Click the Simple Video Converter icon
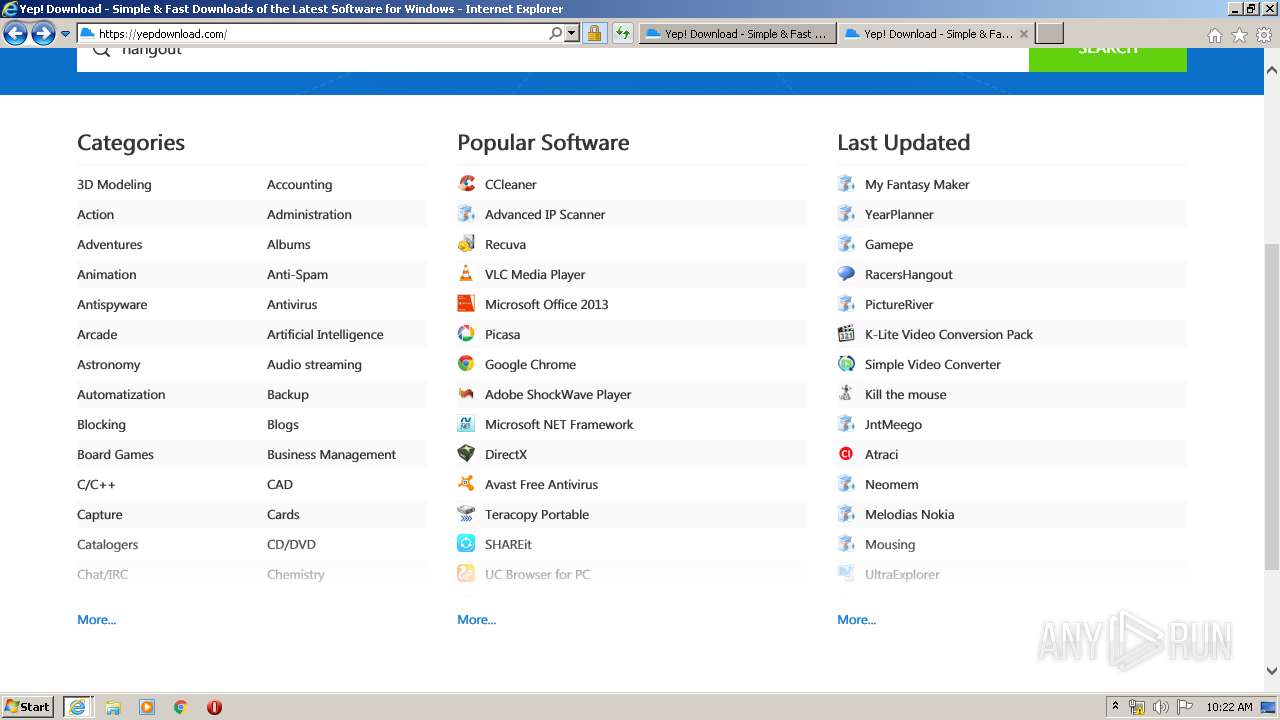The height and width of the screenshot is (720, 1280). (846, 364)
